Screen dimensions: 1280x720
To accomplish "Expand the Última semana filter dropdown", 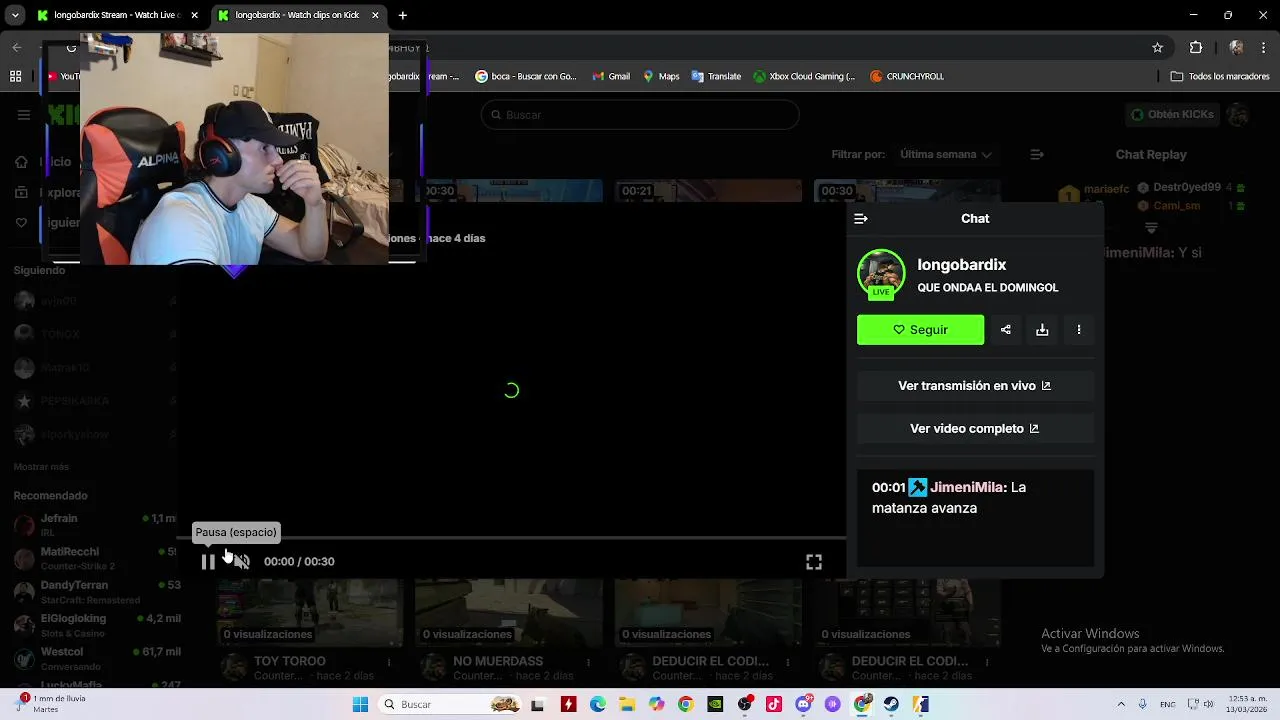I will click(945, 155).
